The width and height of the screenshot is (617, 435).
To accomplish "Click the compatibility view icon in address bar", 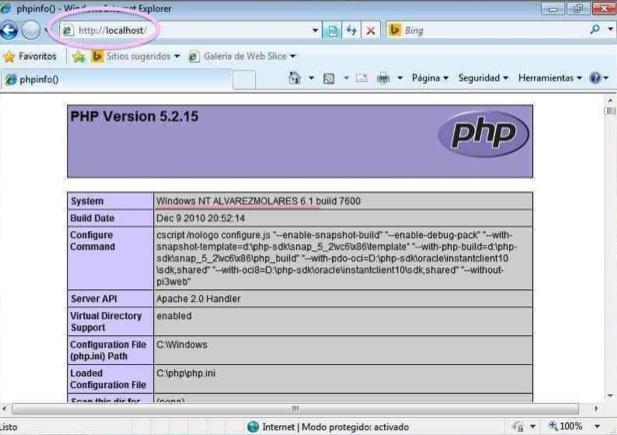I will (330, 31).
